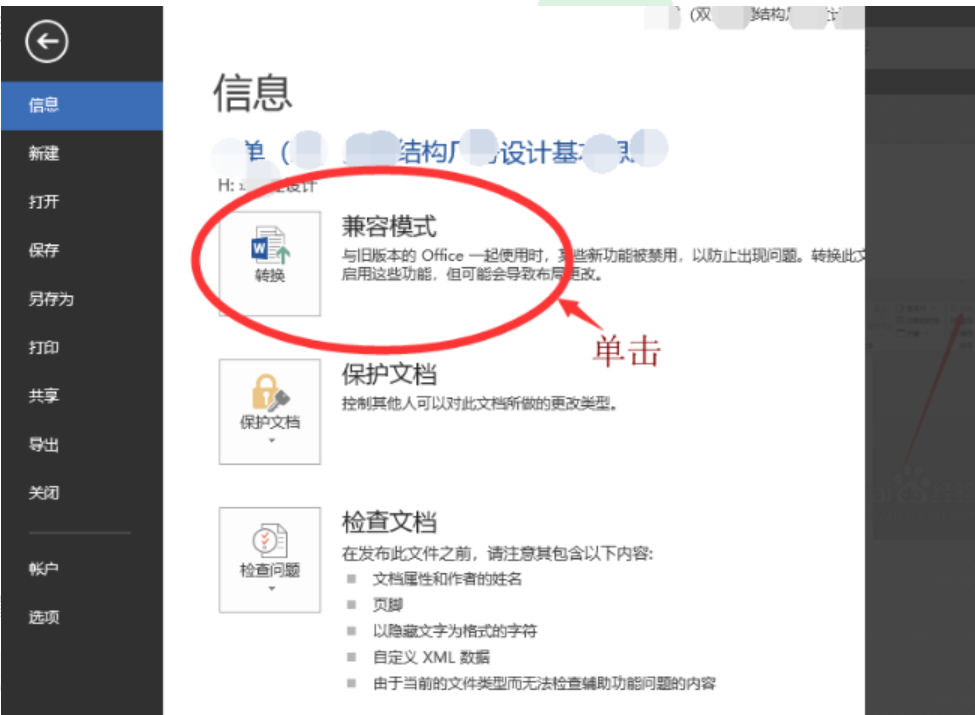Choose 打开 from the left sidebar

pyautogui.click(x=44, y=202)
